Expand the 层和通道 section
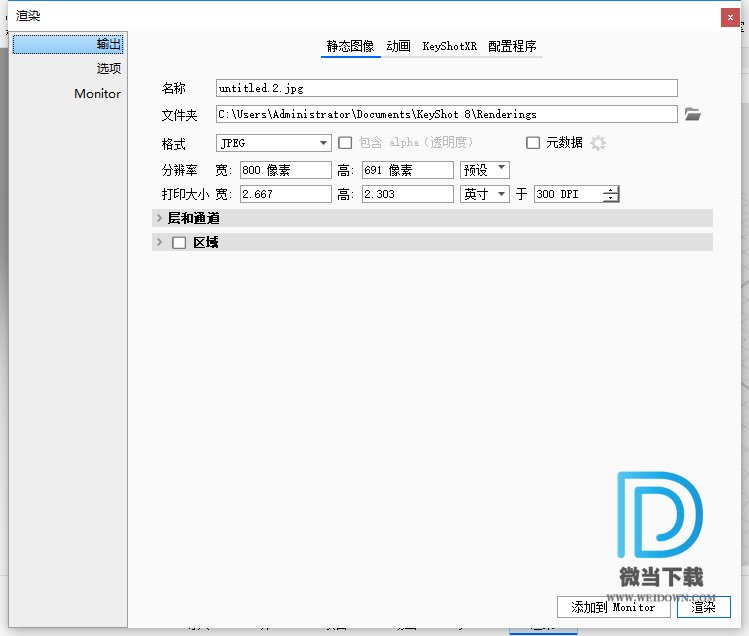 point(160,218)
